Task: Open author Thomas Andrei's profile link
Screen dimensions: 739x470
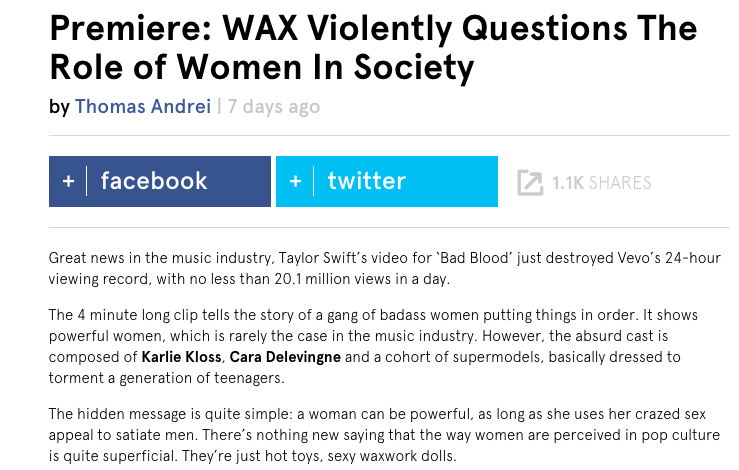Action: coord(143,107)
